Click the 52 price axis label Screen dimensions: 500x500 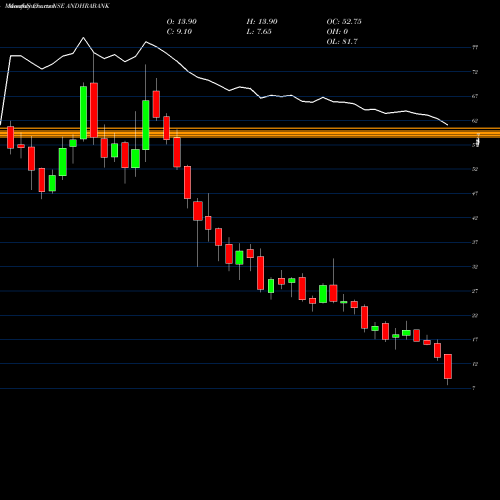coord(475,169)
